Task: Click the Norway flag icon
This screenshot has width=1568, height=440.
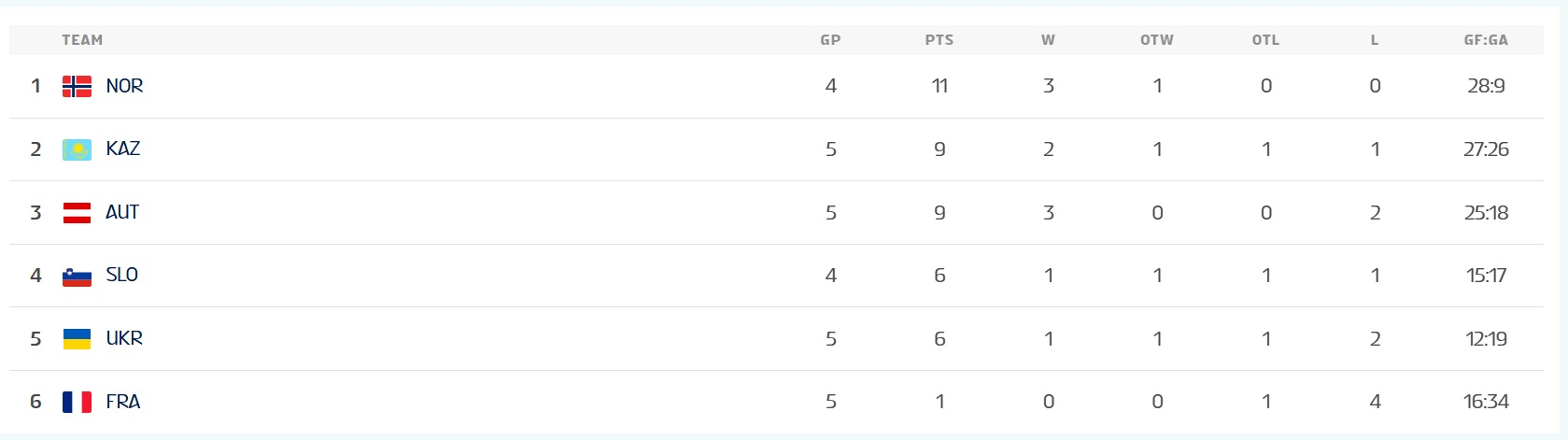Action: point(77,86)
